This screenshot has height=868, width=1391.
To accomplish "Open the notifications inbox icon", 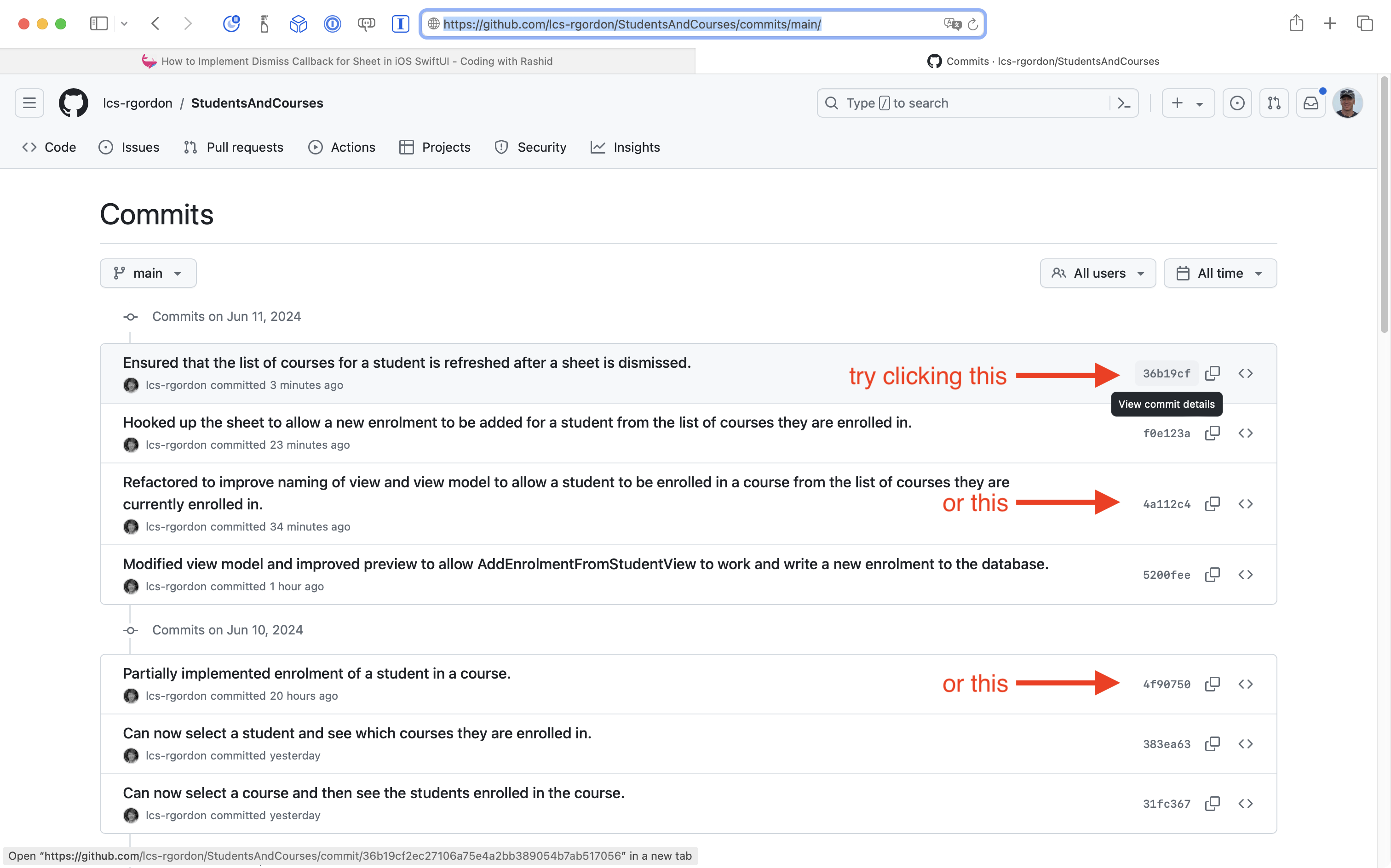I will (1311, 103).
